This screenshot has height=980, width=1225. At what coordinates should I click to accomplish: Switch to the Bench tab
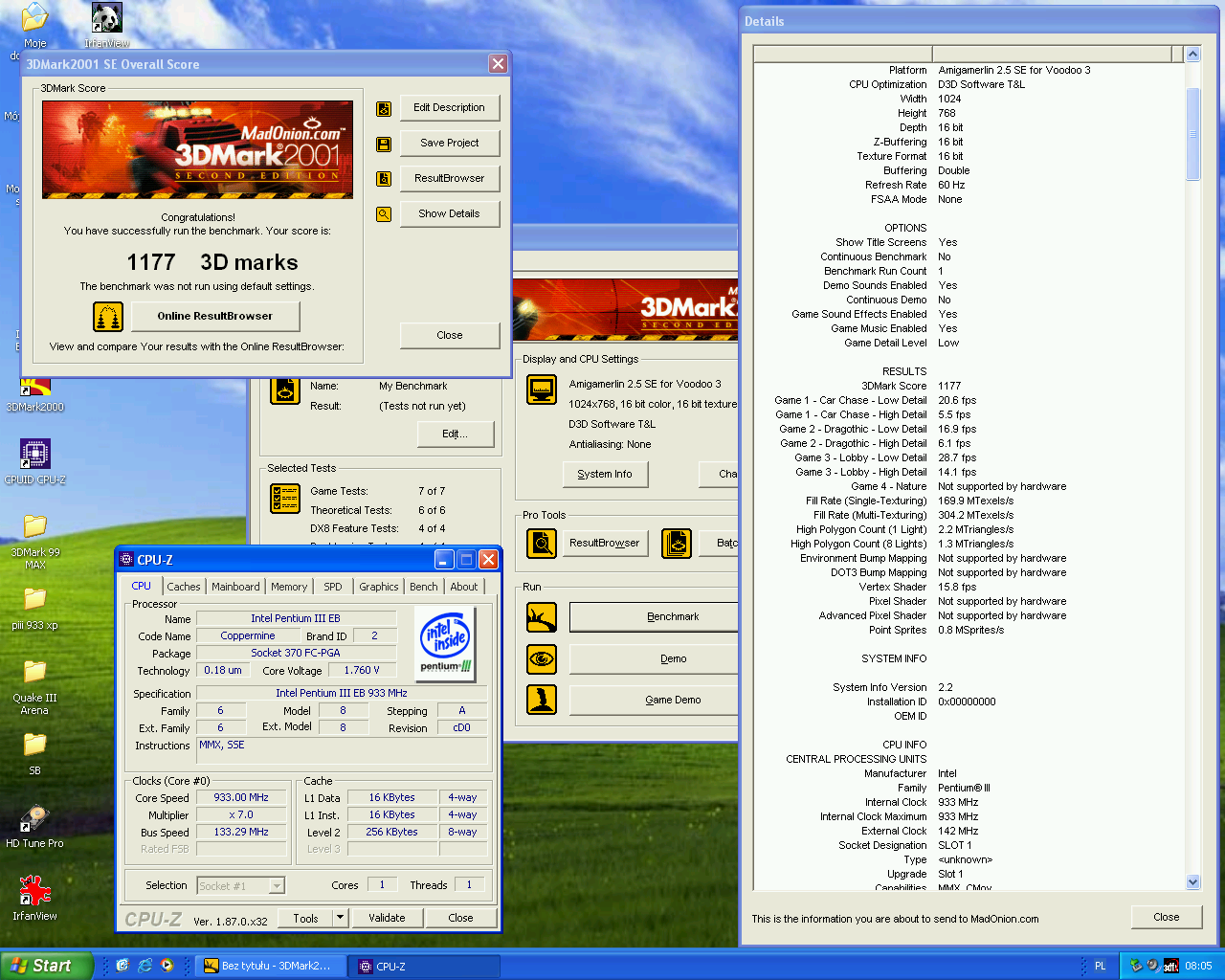coord(424,588)
